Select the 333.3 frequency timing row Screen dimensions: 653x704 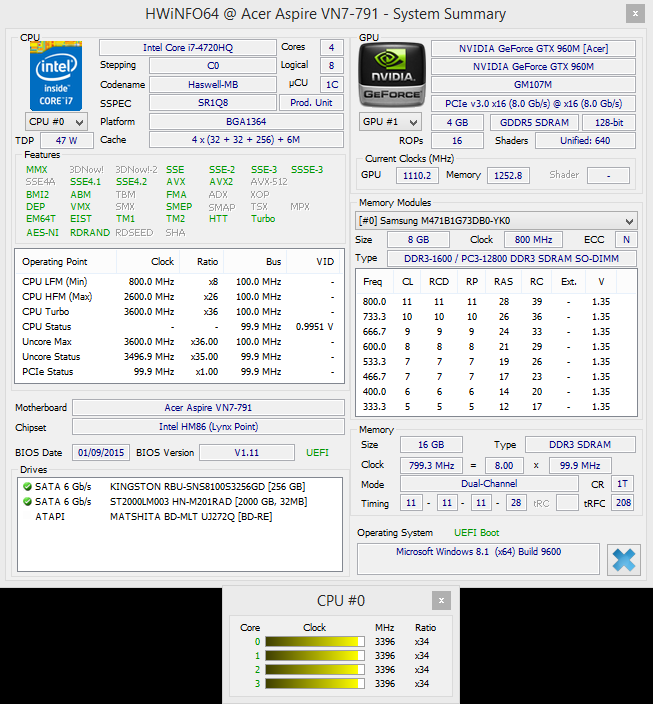[x=496, y=406]
